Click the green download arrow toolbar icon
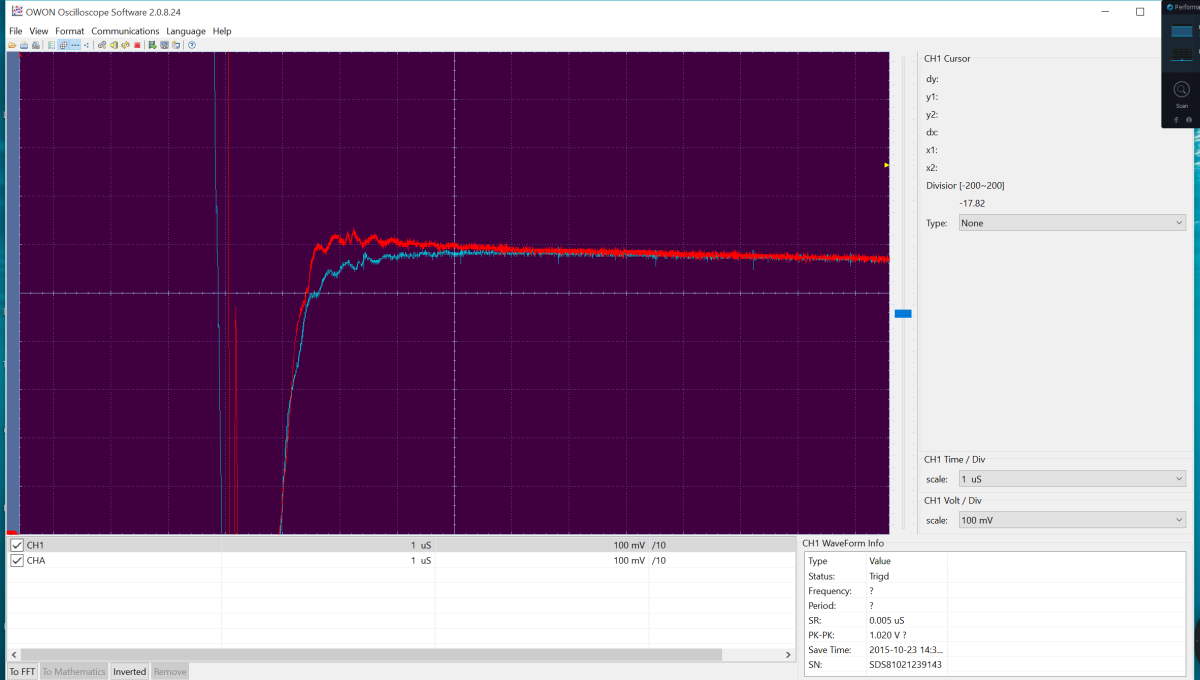 pos(153,45)
